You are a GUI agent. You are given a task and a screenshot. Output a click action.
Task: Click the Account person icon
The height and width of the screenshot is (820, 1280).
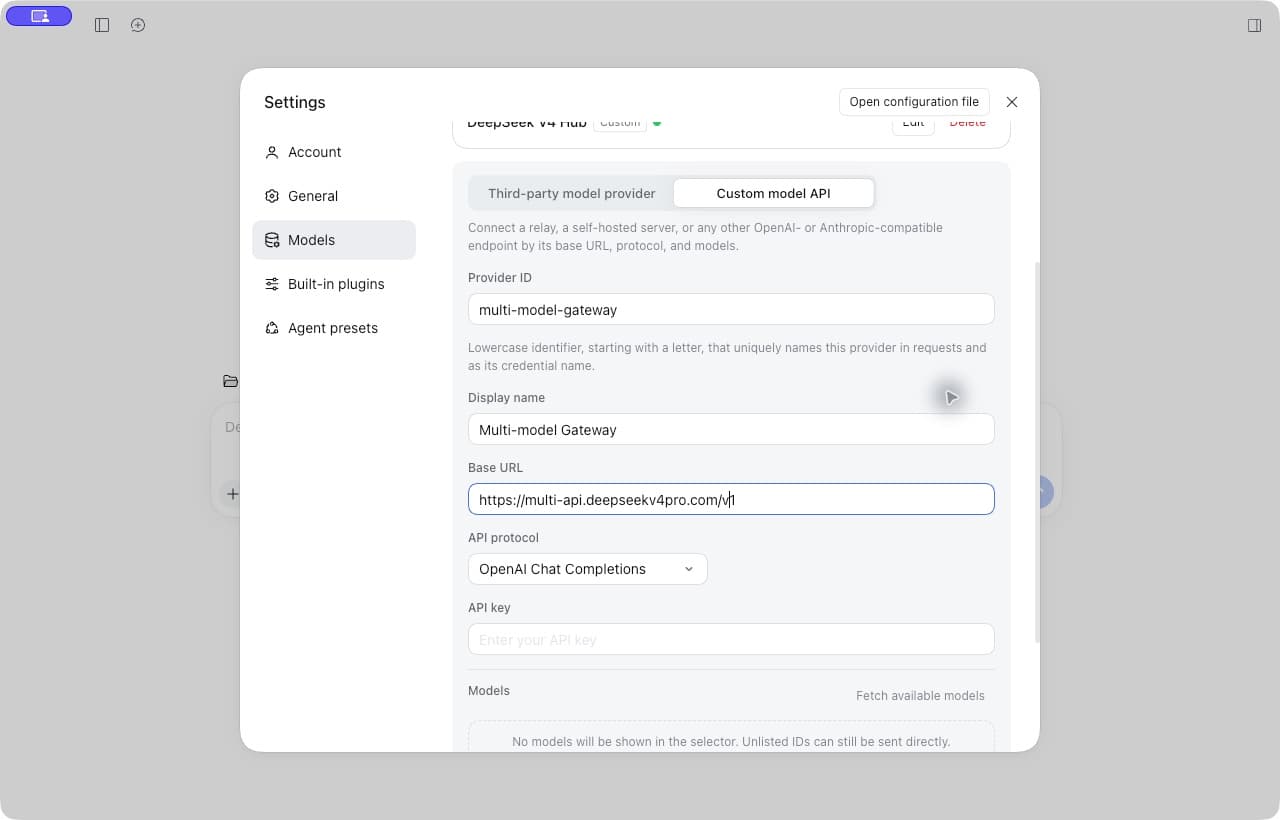pos(272,152)
